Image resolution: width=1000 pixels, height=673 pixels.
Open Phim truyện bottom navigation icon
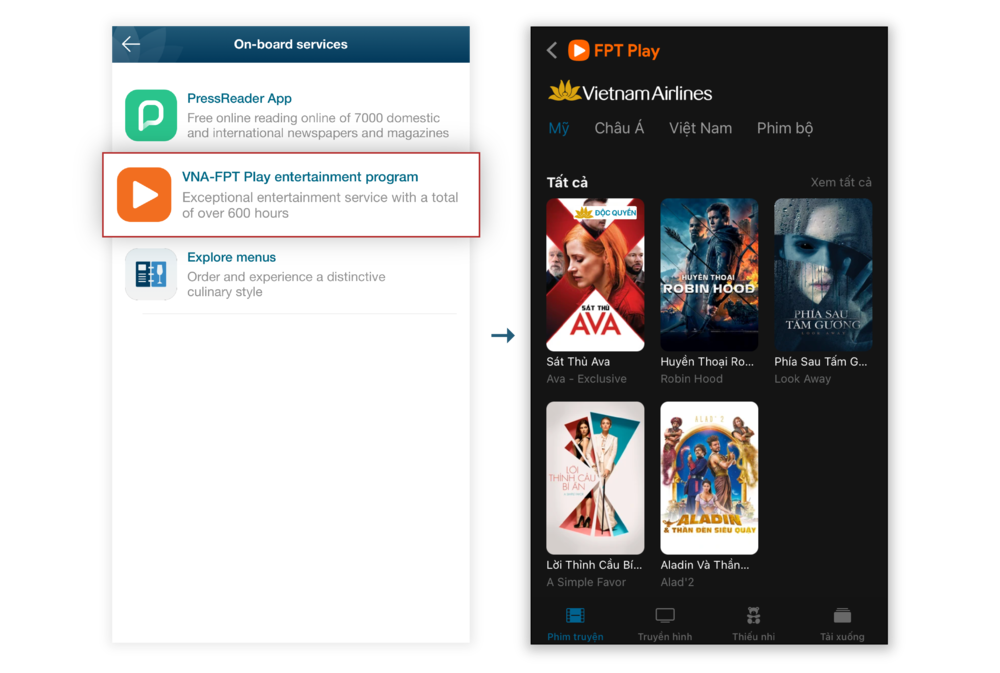coord(575,617)
